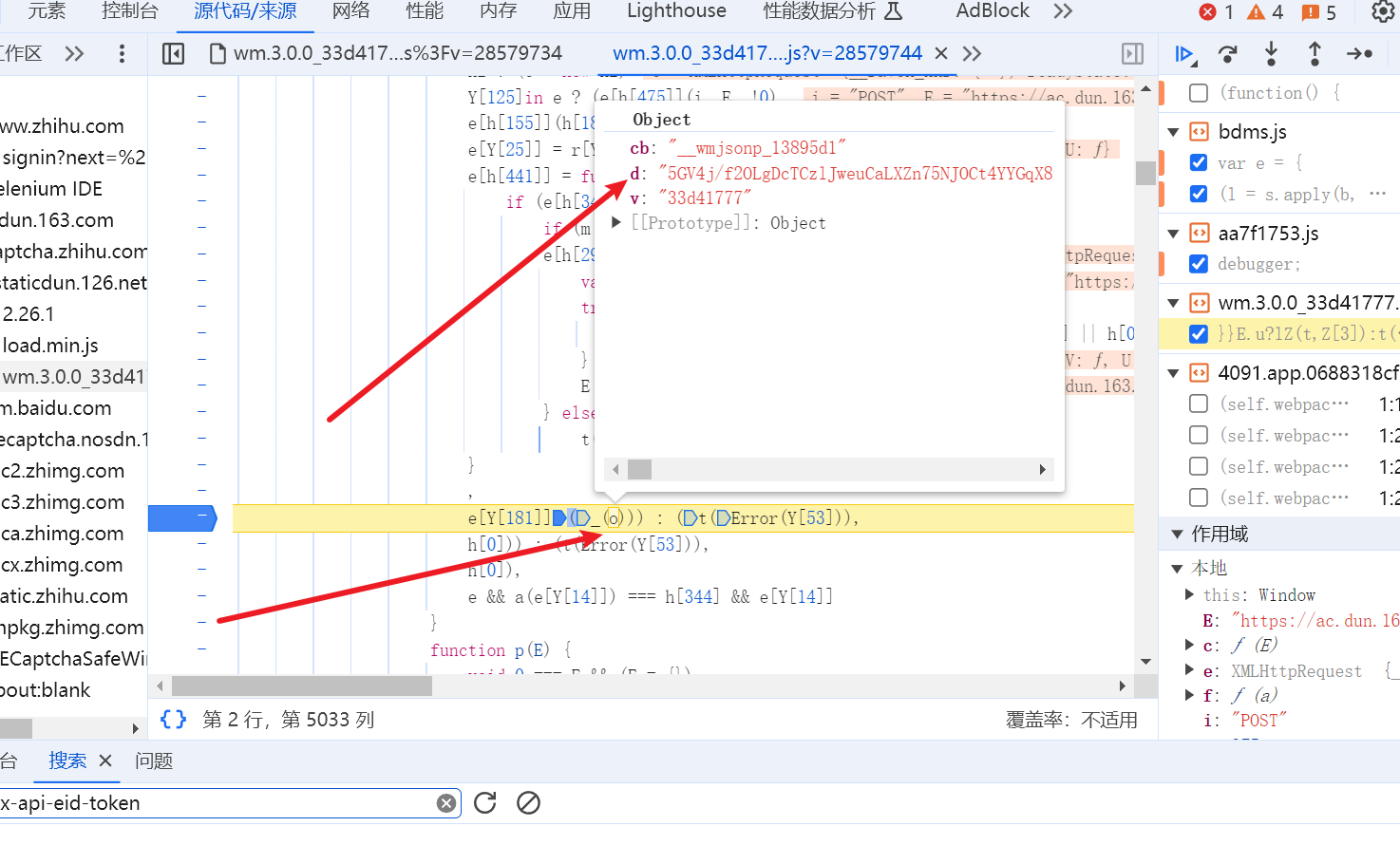
Task: Clear the search input text
Action: pyautogui.click(x=445, y=803)
